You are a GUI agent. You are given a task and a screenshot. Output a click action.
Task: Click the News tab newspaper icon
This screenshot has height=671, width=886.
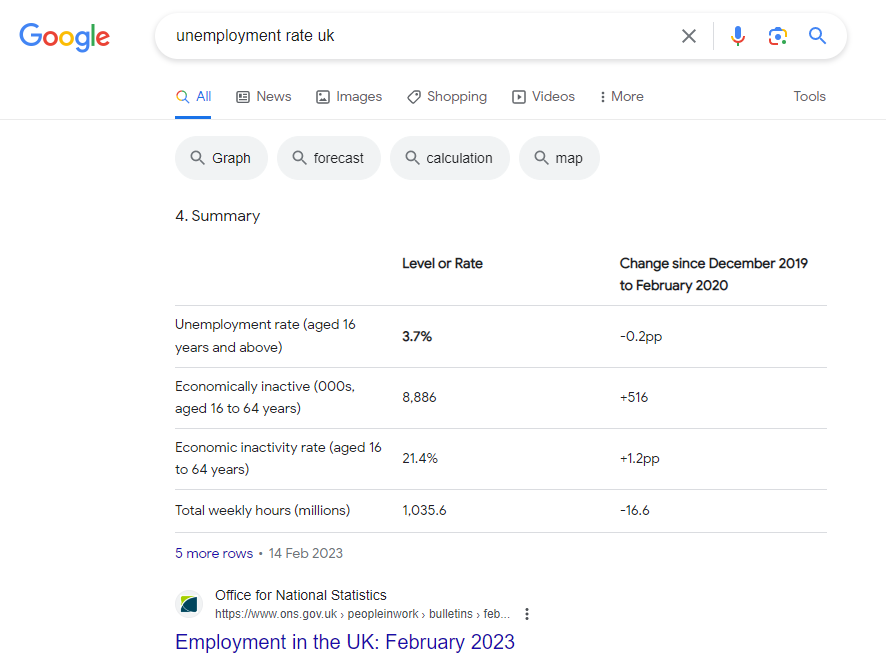point(243,97)
